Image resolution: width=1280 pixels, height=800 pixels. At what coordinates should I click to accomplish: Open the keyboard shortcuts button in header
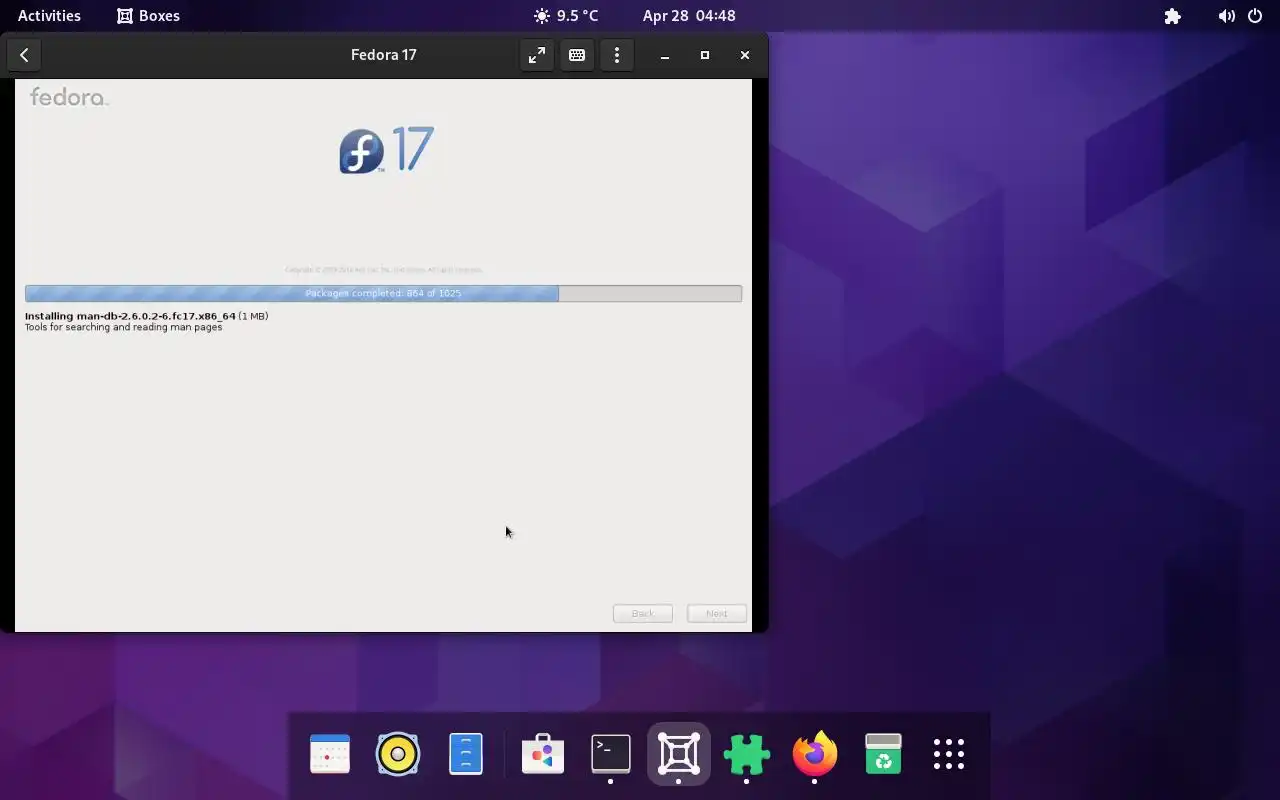coord(577,55)
